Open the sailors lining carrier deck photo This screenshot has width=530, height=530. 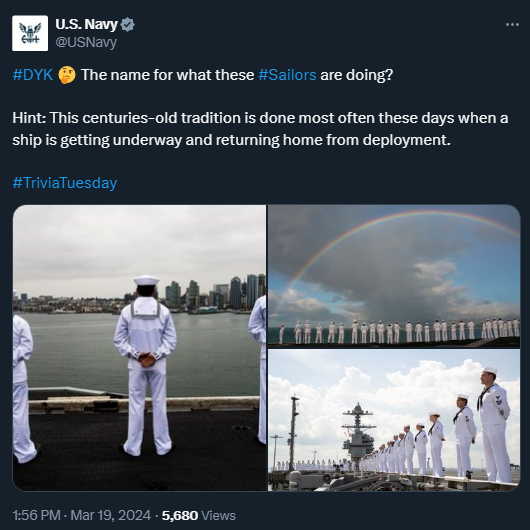click(x=394, y=420)
